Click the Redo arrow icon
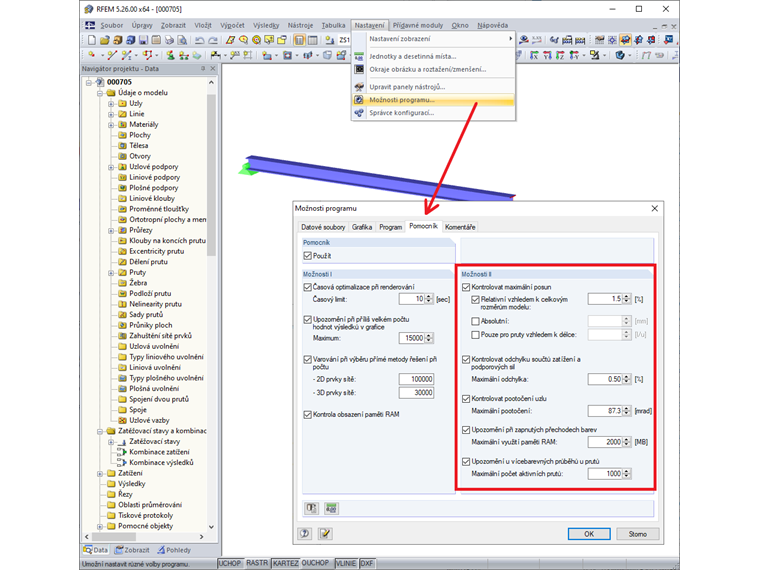The height and width of the screenshot is (570, 760). 213,40
